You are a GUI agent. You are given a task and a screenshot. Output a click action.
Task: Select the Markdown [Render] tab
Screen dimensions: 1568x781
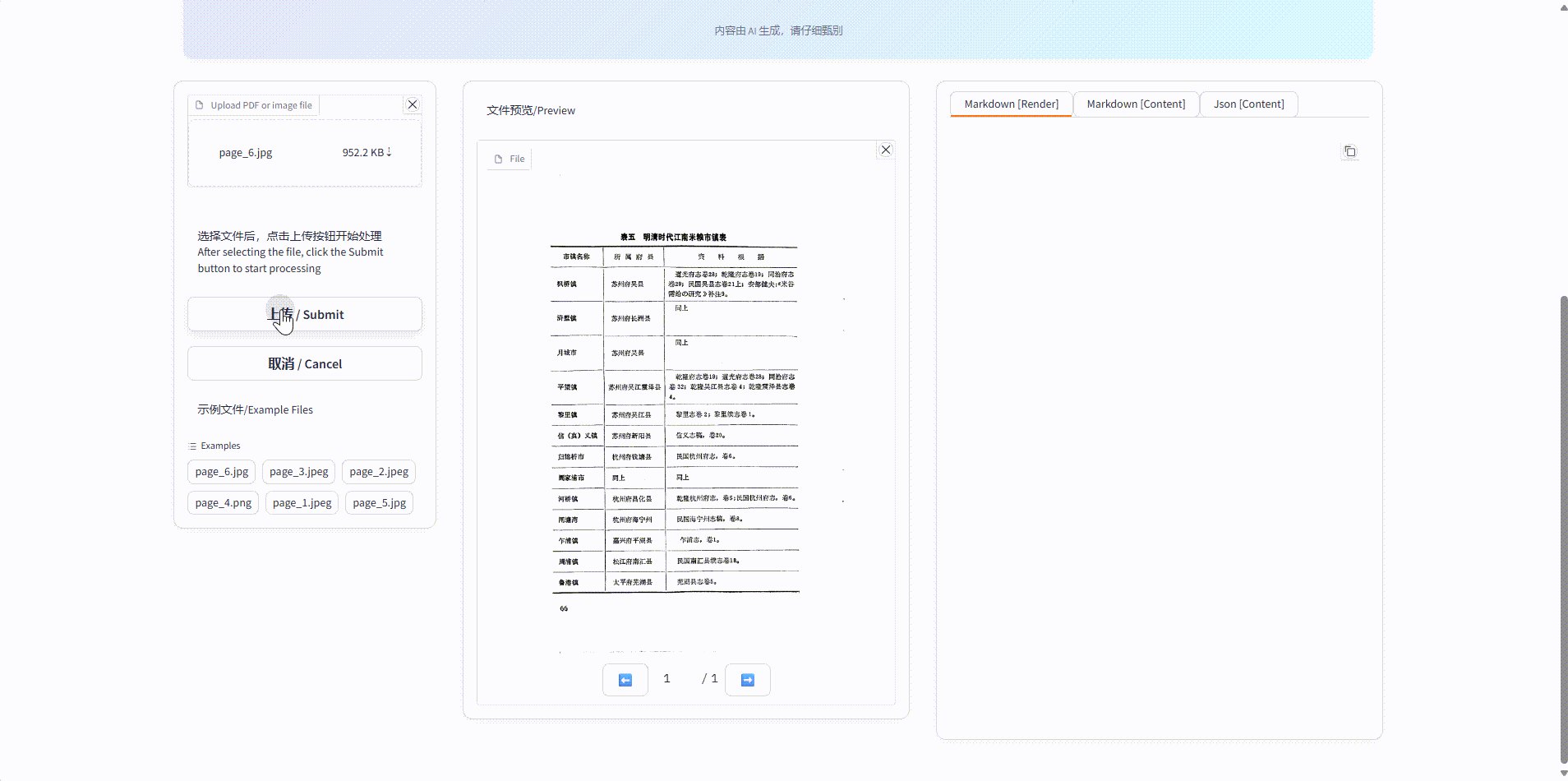point(1011,104)
